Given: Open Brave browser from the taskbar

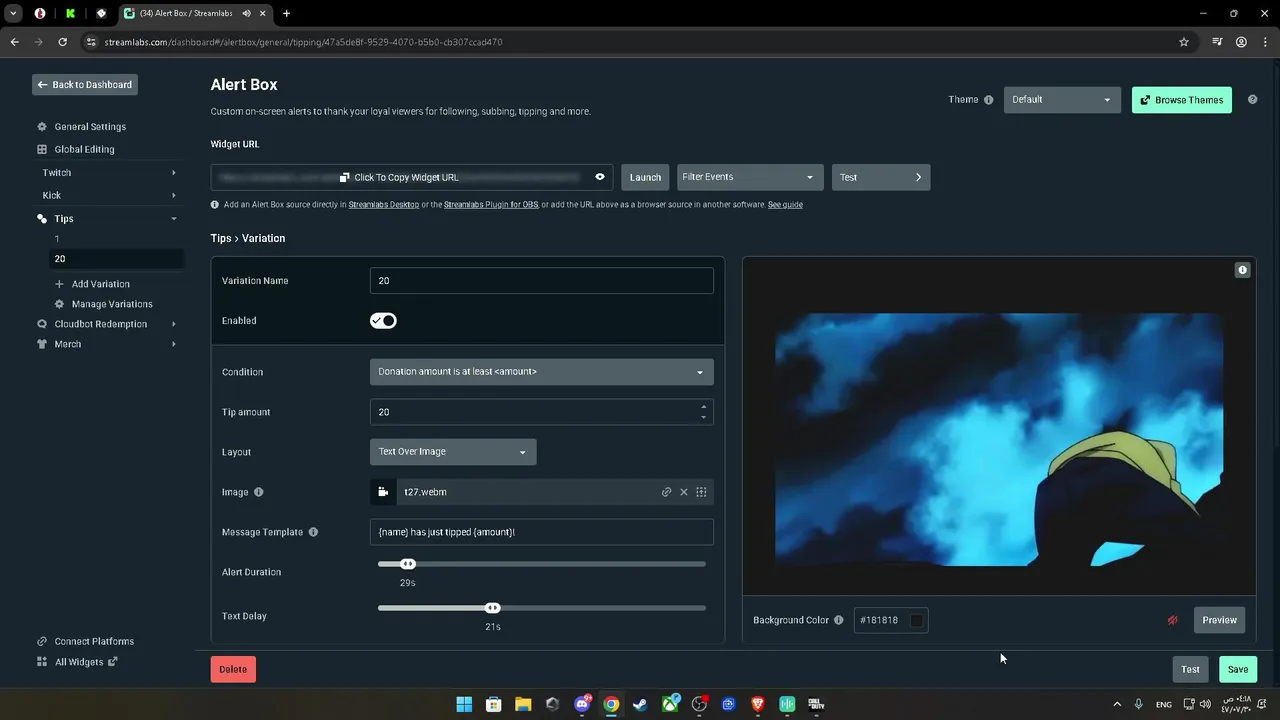Looking at the screenshot, I should click(758, 704).
